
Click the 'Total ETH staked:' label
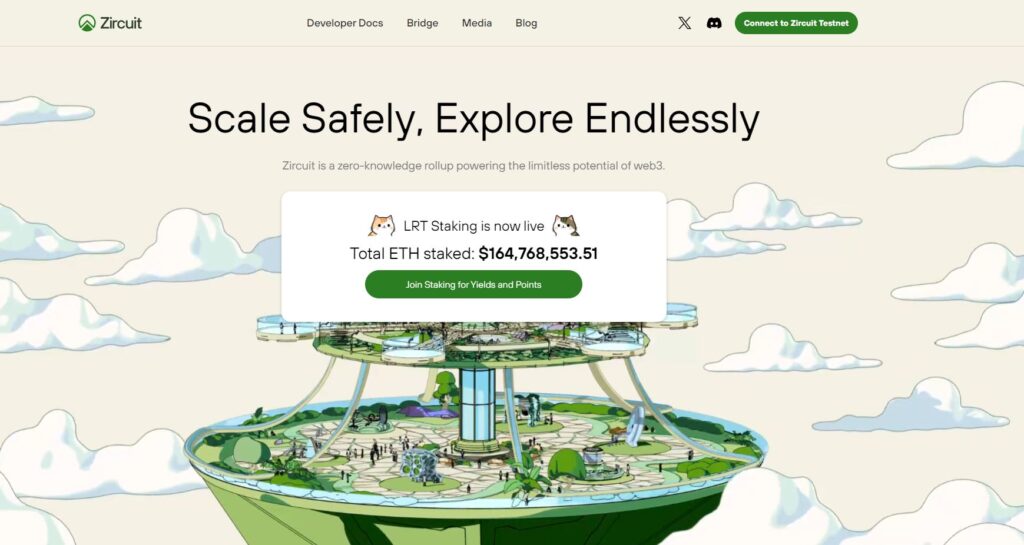click(412, 253)
